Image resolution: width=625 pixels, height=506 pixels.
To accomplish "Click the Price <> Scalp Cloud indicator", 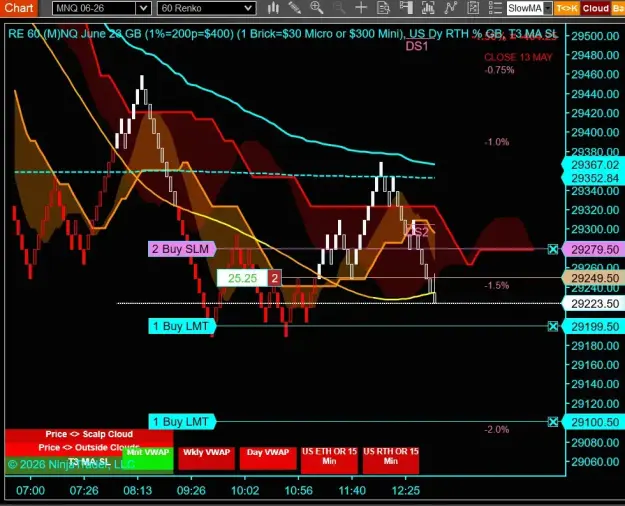I will pyautogui.click(x=89, y=434).
